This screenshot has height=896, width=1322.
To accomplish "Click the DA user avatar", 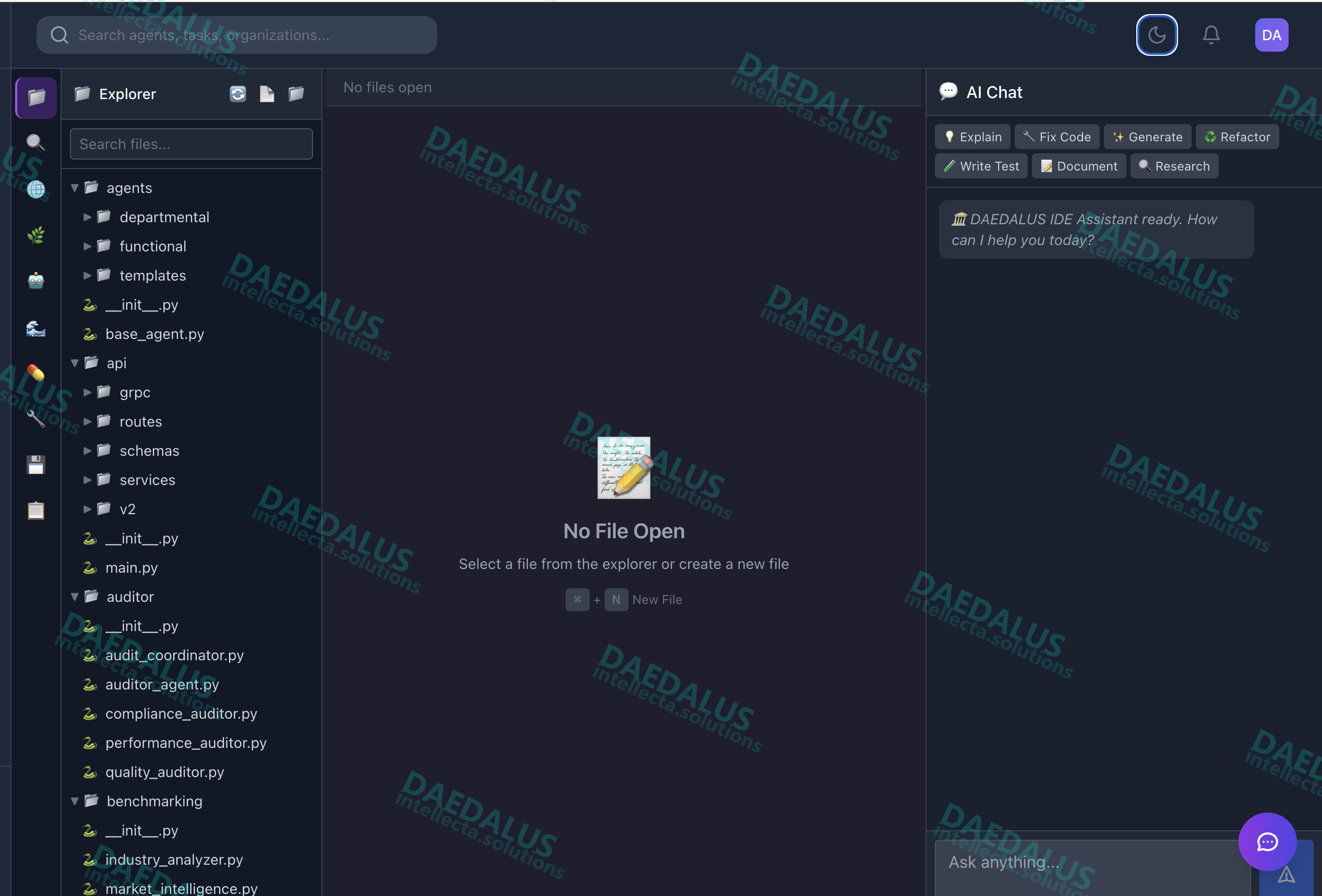I will point(1271,35).
